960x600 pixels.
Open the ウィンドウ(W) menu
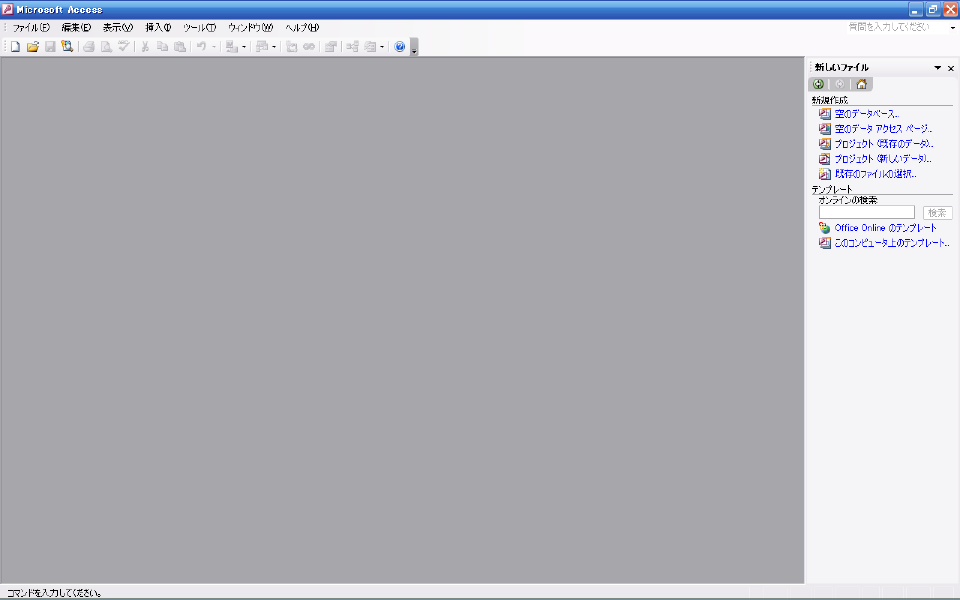click(250, 28)
